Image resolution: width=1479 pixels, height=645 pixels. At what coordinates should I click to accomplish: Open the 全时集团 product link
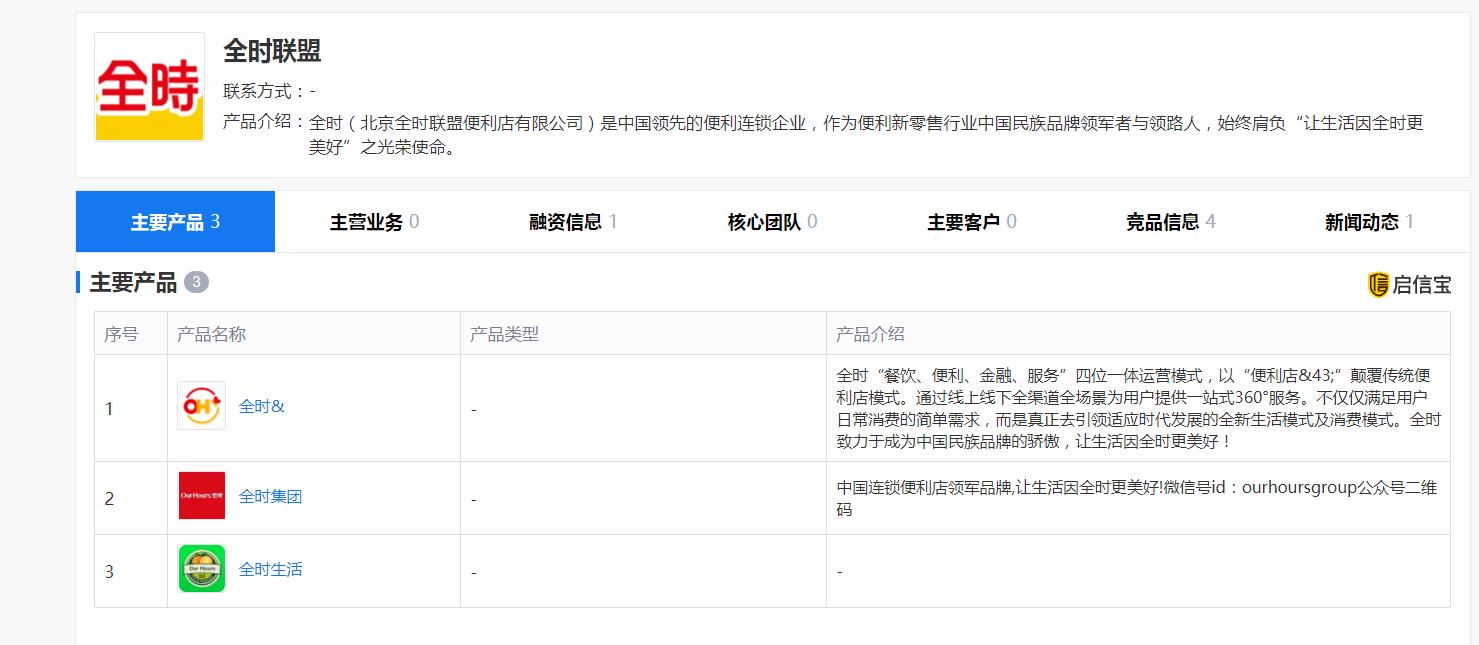[270, 496]
